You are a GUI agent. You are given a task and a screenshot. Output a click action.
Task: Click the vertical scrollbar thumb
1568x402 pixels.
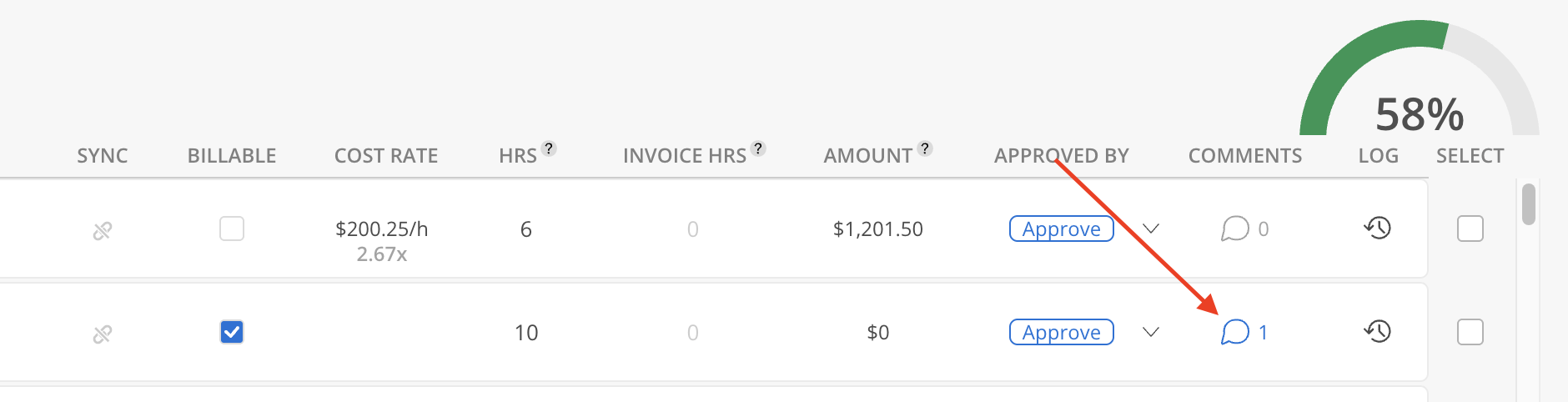point(1528,204)
